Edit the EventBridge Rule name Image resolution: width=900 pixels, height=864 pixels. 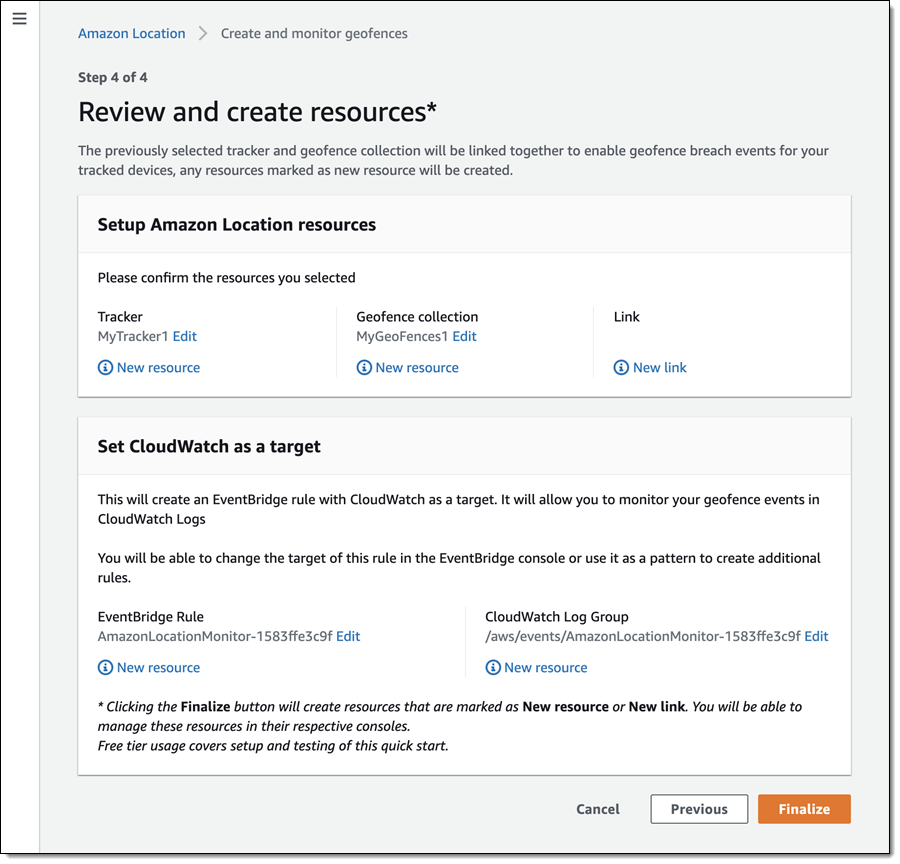[x=348, y=636]
